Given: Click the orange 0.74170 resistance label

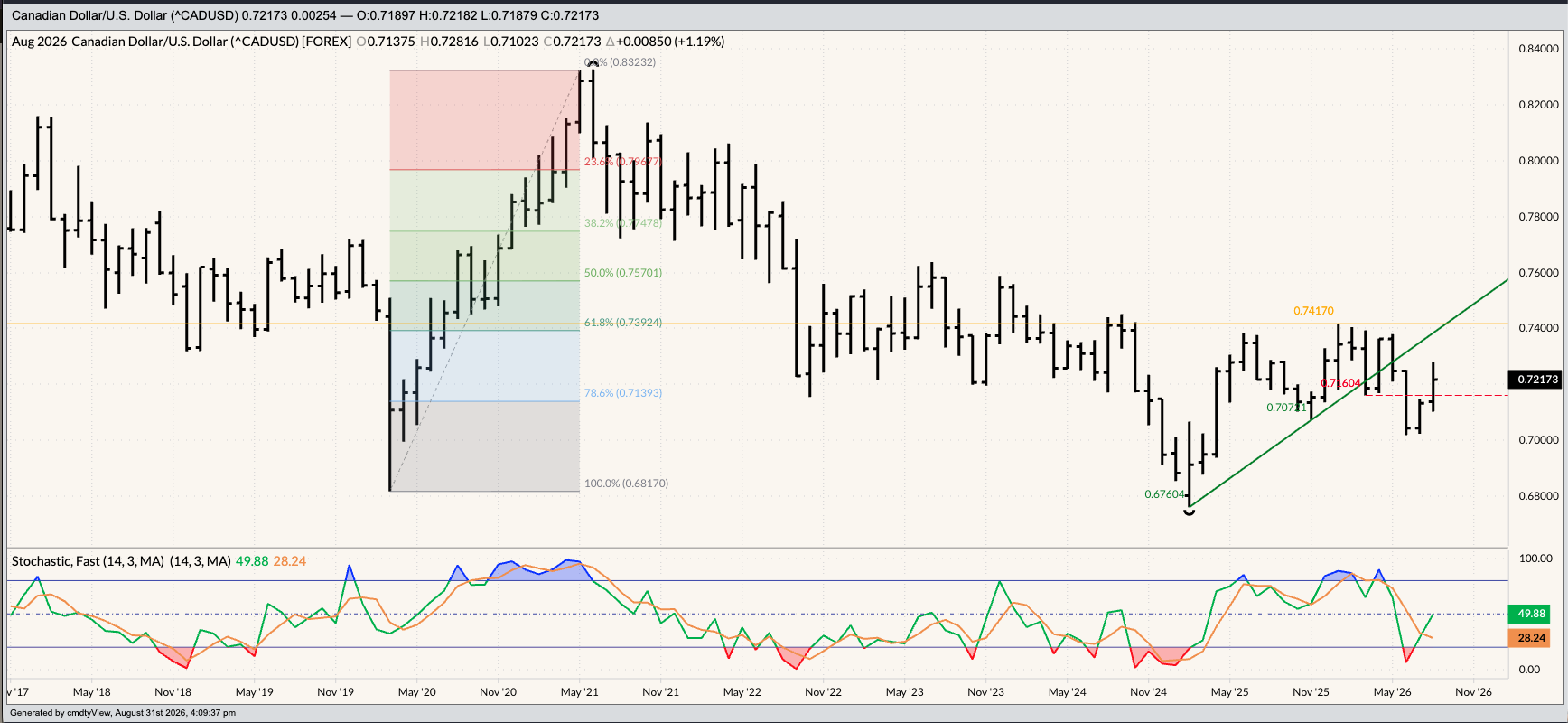Looking at the screenshot, I should point(1313,311).
